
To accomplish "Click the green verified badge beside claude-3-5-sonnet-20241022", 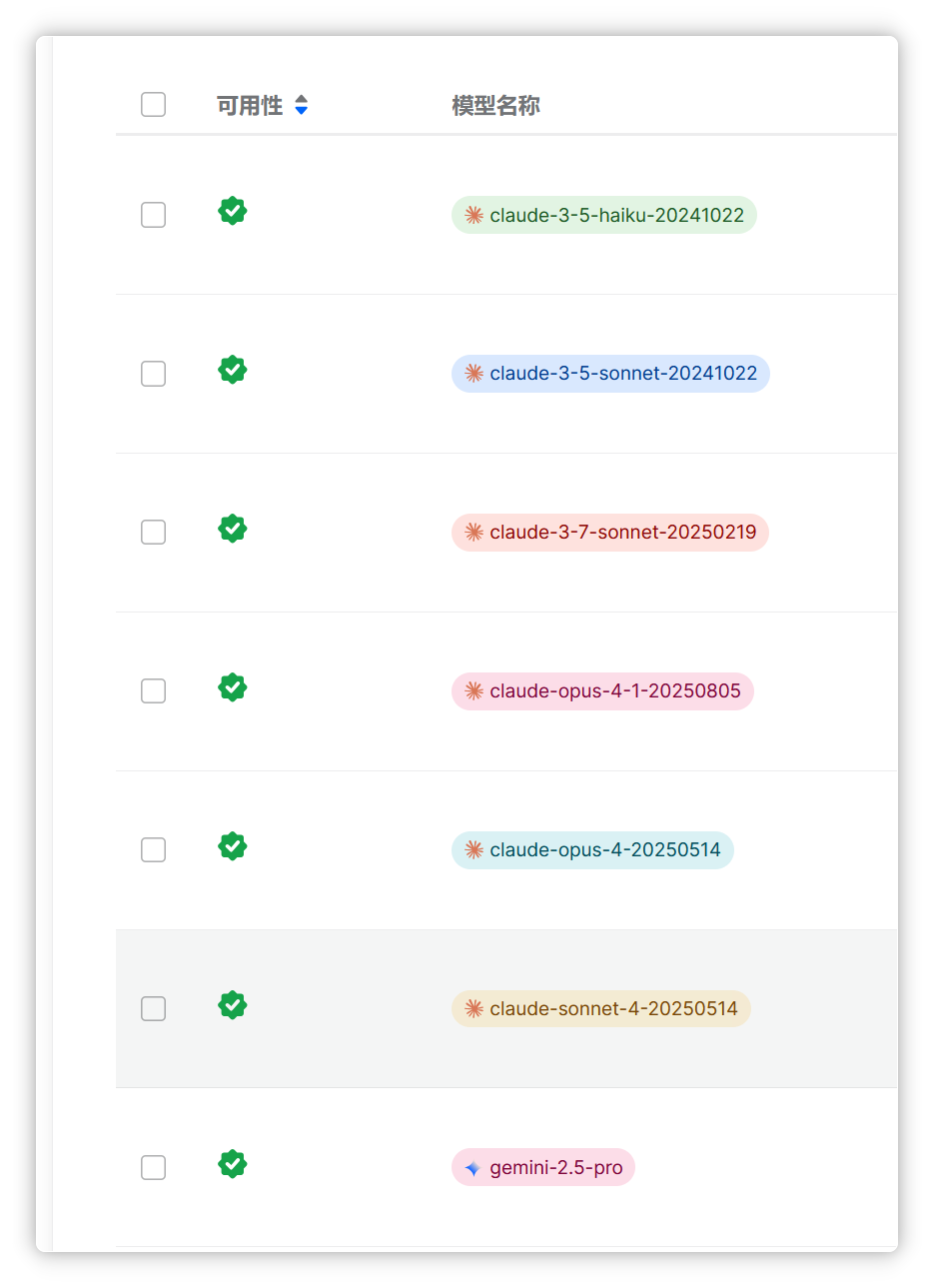I will coord(233,370).
